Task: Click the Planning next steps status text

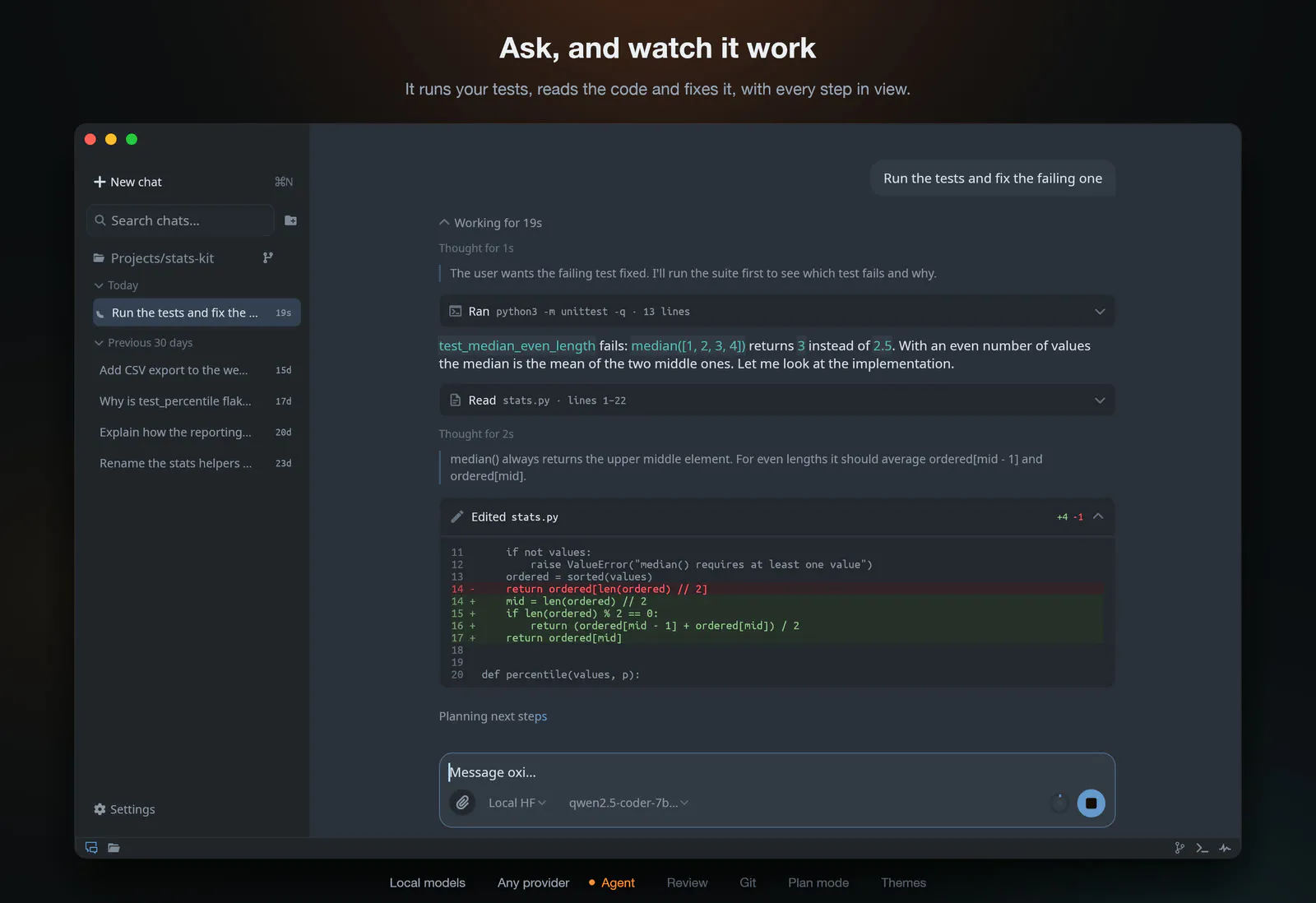Action: click(493, 716)
